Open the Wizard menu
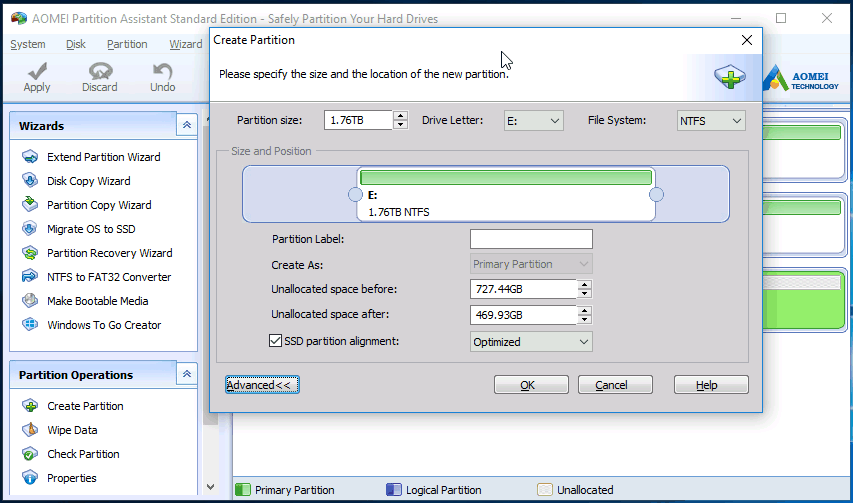The image size is (853, 503). tap(186, 44)
